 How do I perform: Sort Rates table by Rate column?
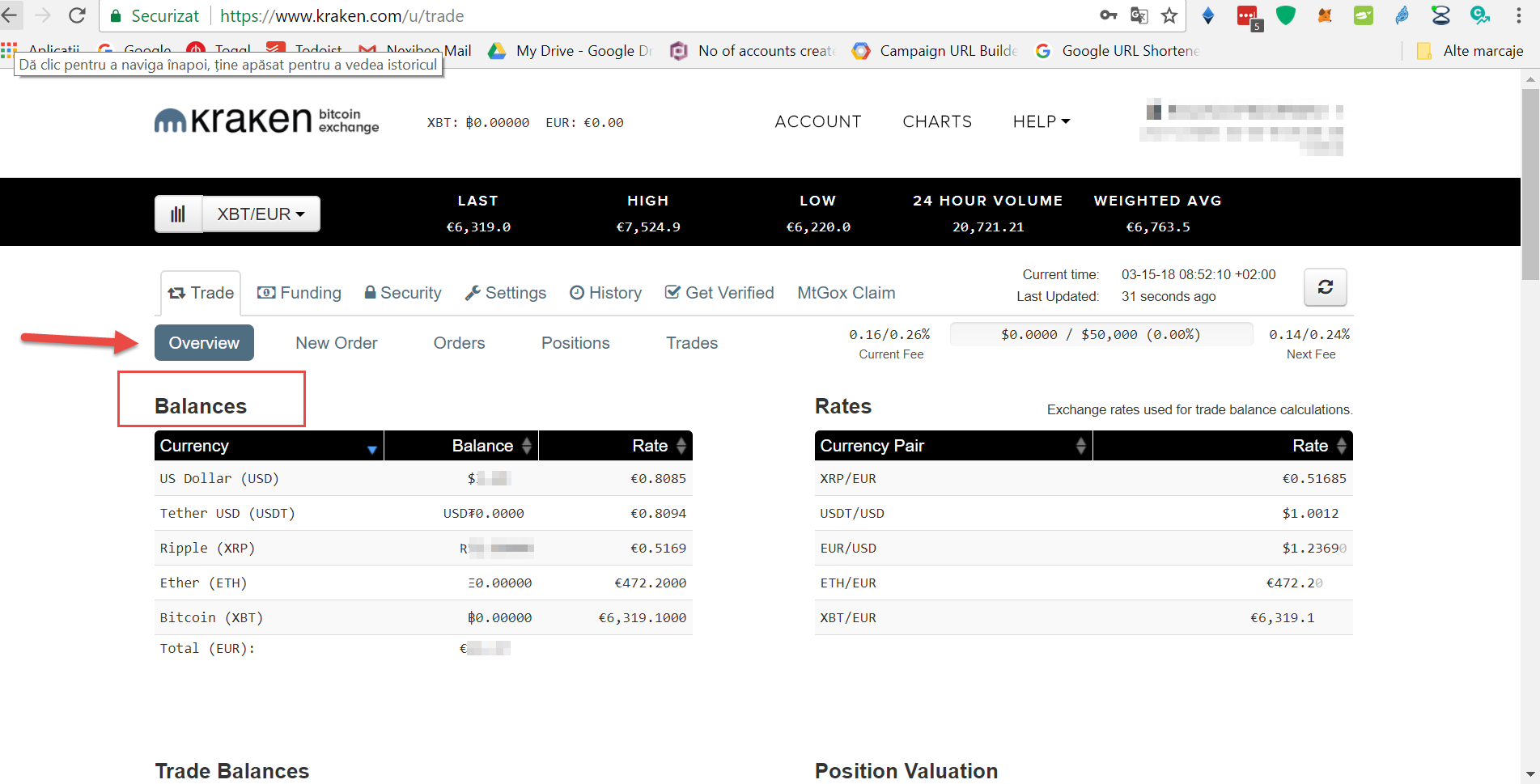(1223, 446)
